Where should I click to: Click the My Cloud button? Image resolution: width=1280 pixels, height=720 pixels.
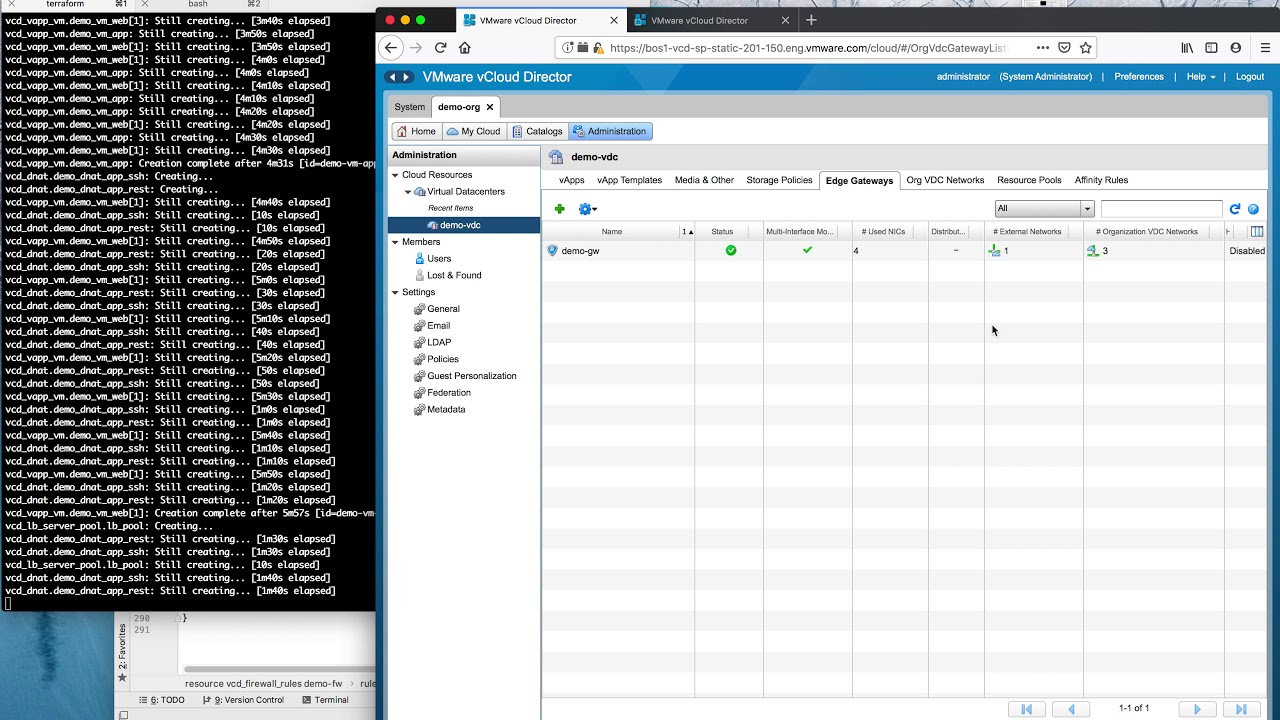(x=473, y=131)
